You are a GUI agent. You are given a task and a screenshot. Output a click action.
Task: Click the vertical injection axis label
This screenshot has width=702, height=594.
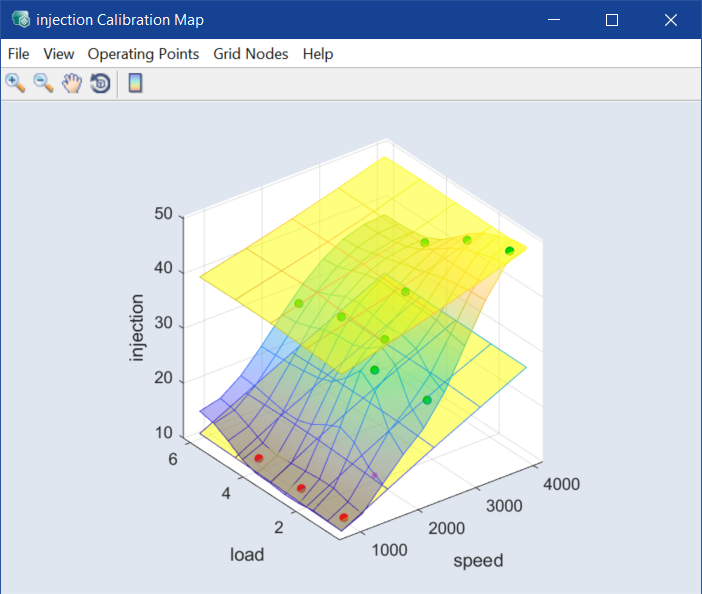[137, 328]
